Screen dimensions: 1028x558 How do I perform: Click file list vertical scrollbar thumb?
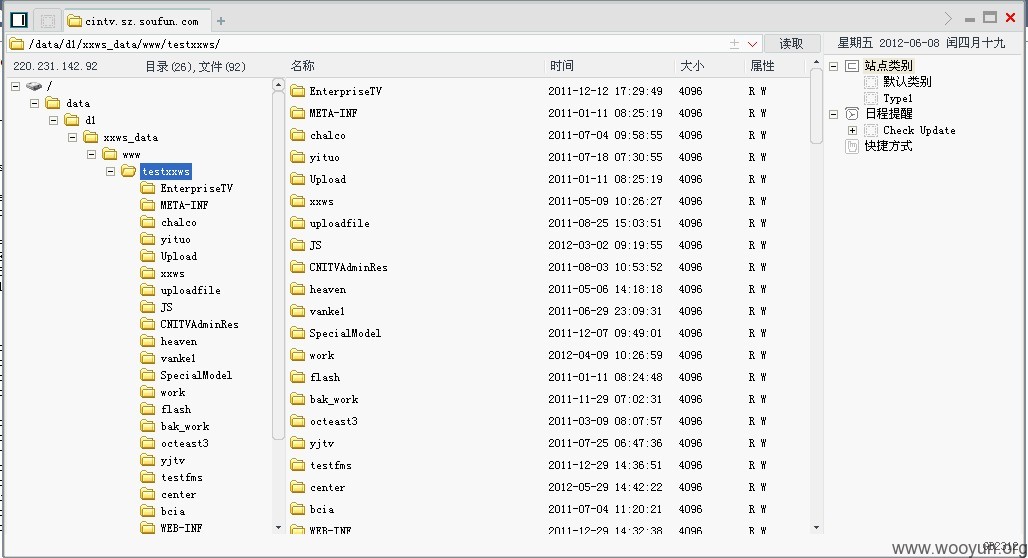816,106
